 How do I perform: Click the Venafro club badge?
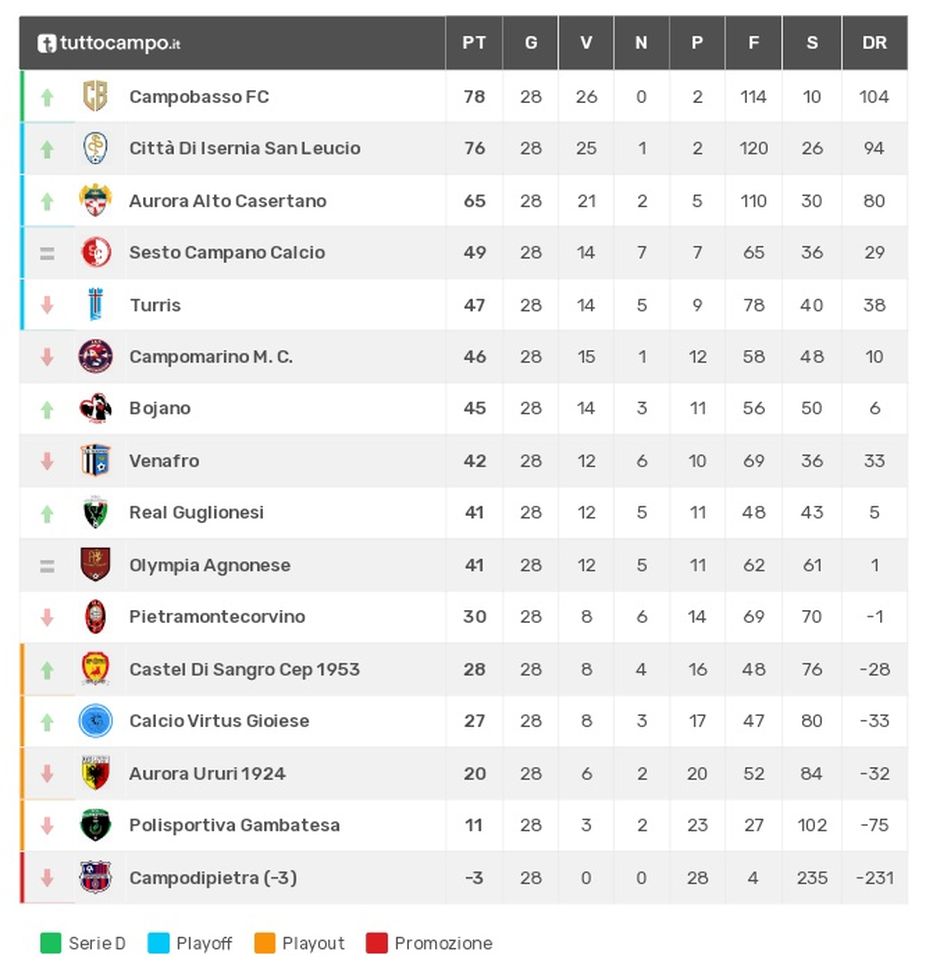tap(95, 460)
